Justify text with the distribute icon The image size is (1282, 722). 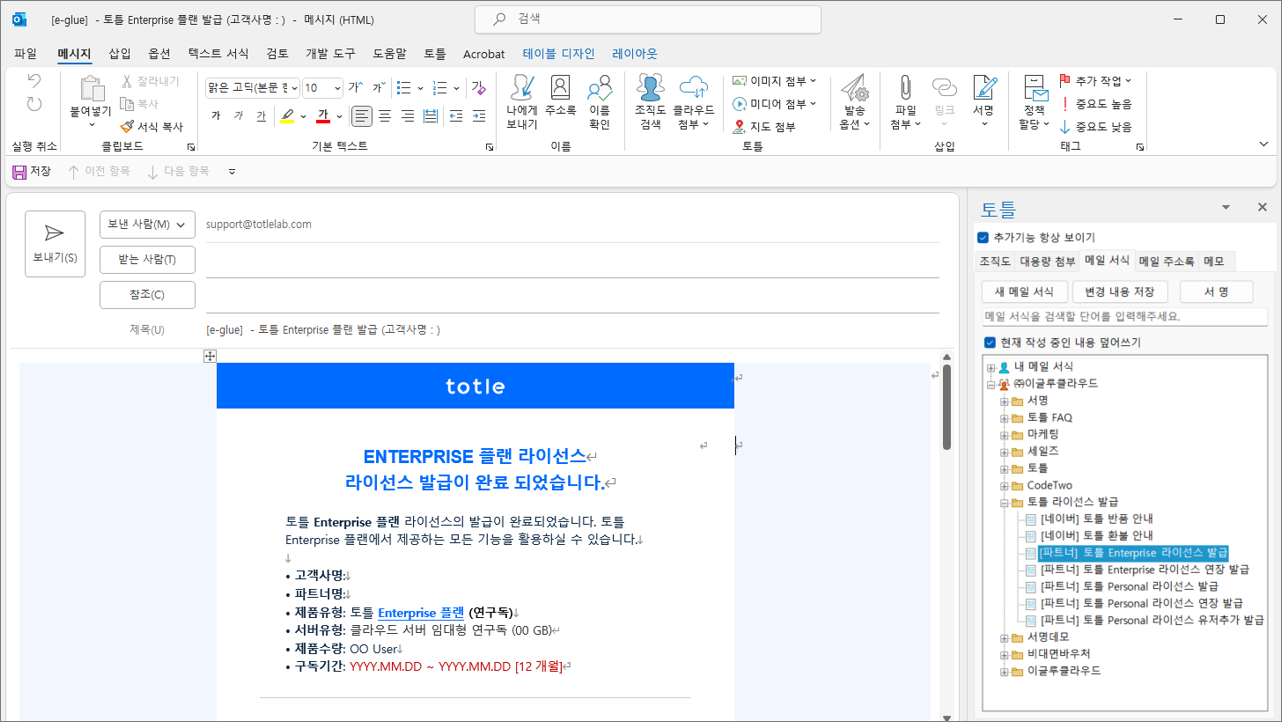pos(431,117)
